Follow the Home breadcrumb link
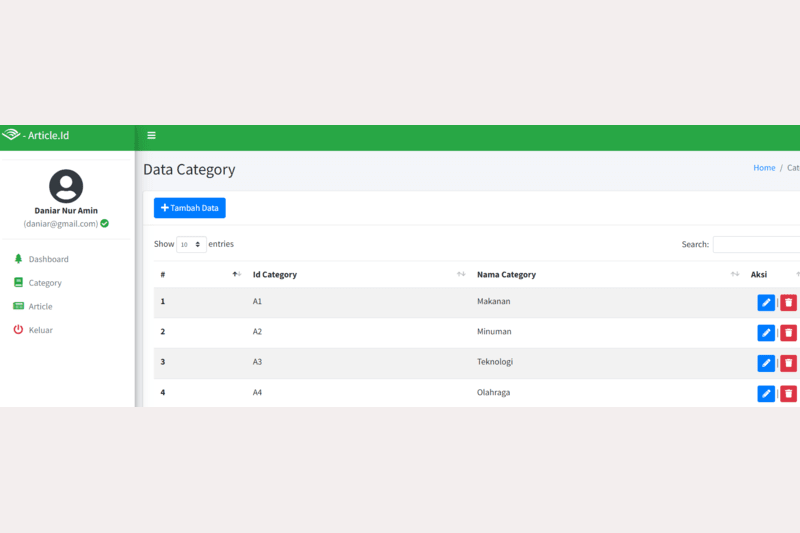800x533 pixels. tap(764, 168)
